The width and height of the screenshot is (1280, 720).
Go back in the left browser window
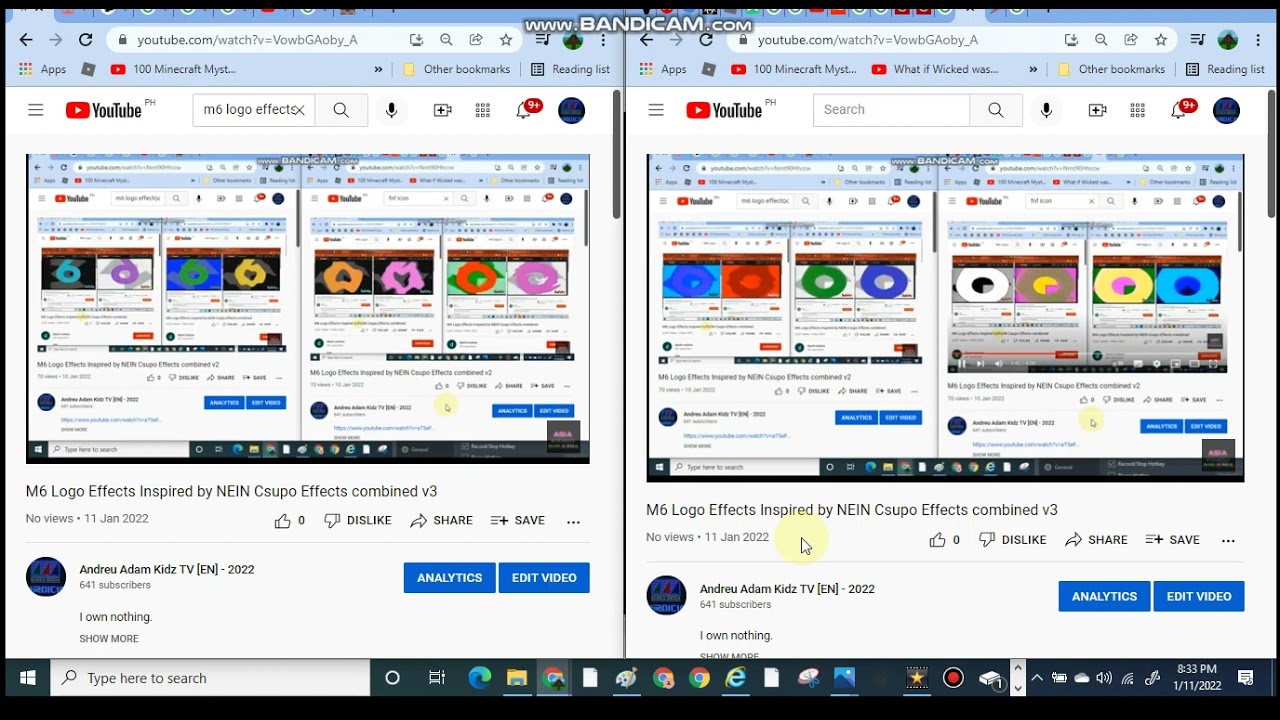tap(26, 40)
